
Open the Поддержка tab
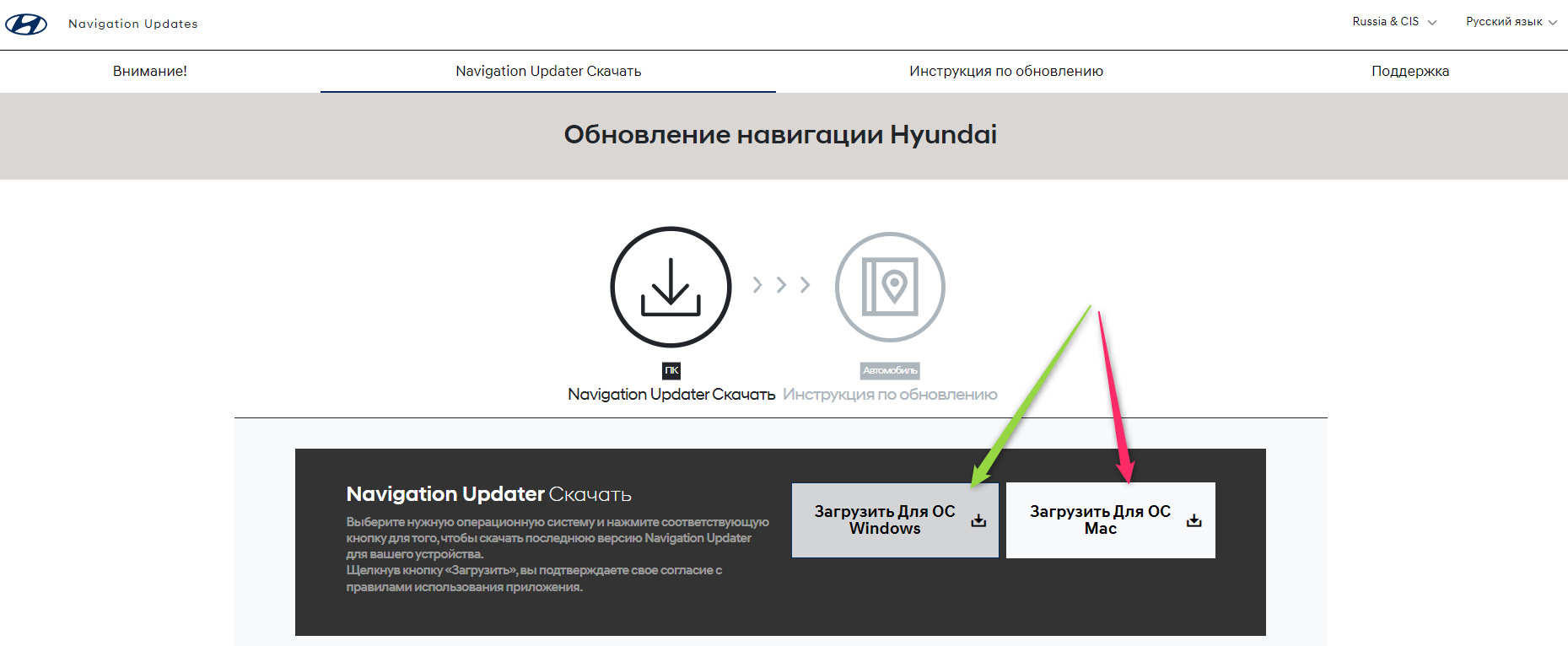pos(1410,72)
